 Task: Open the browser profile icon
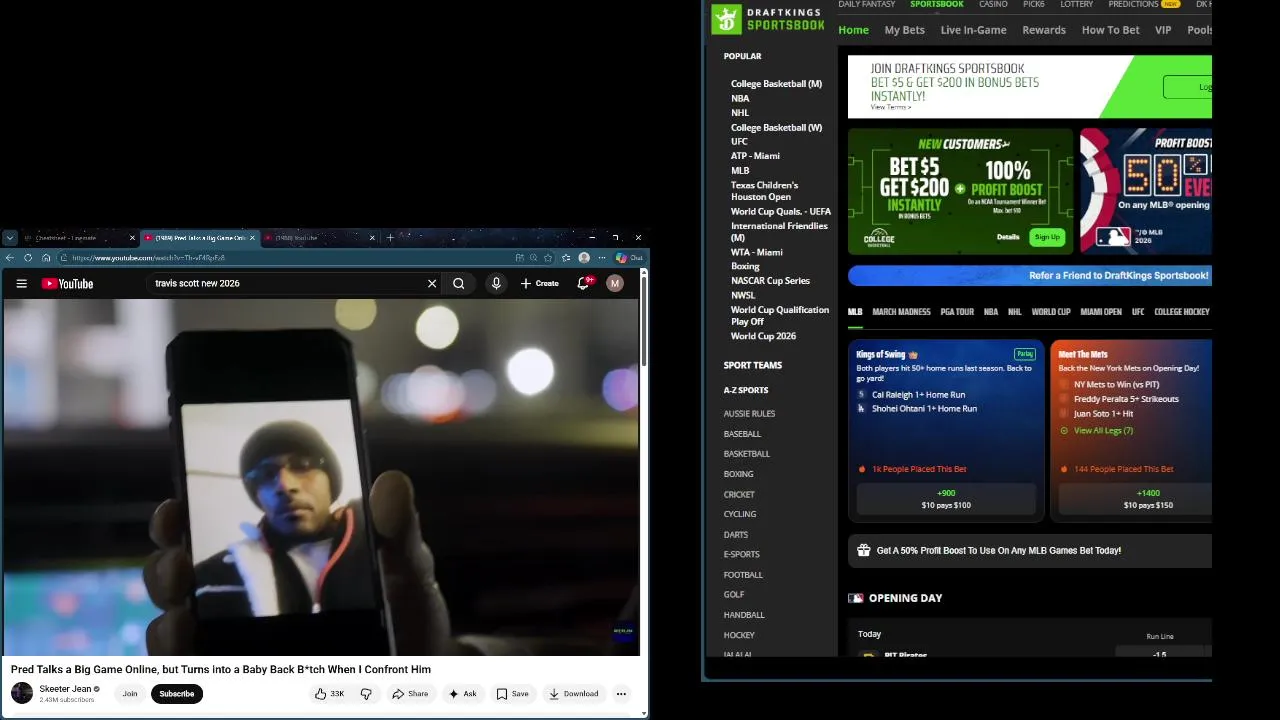coord(584,258)
